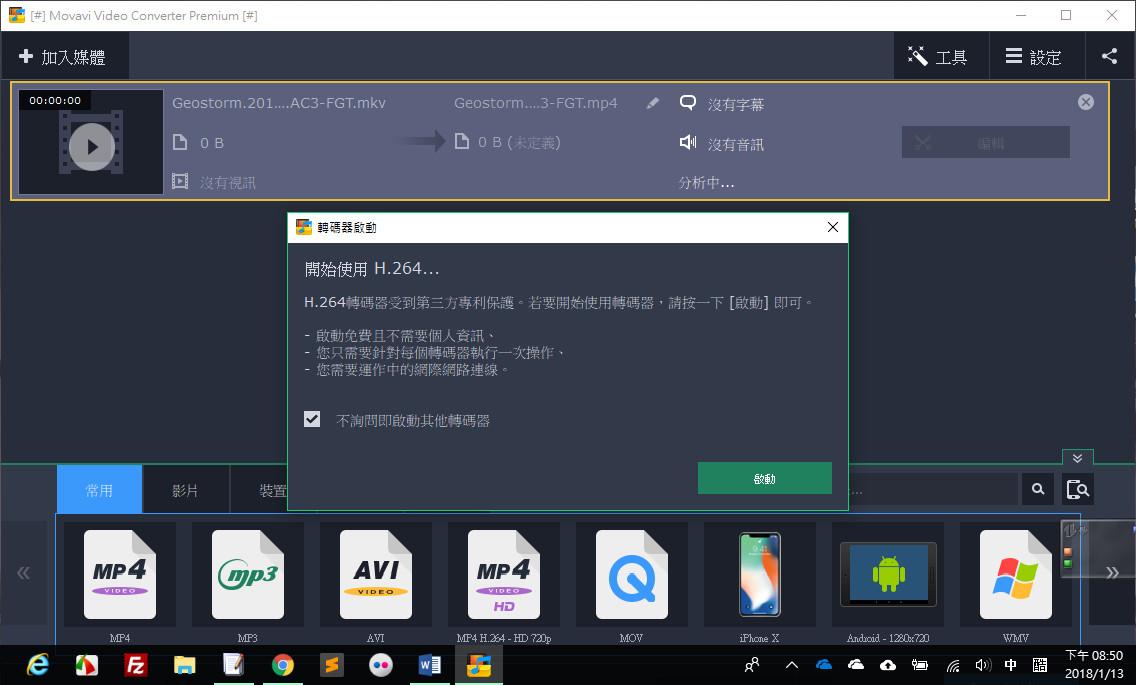Viewport: 1136px width, 685px height.
Task: Collapse the format panel with double chevron
Action: 1077,457
